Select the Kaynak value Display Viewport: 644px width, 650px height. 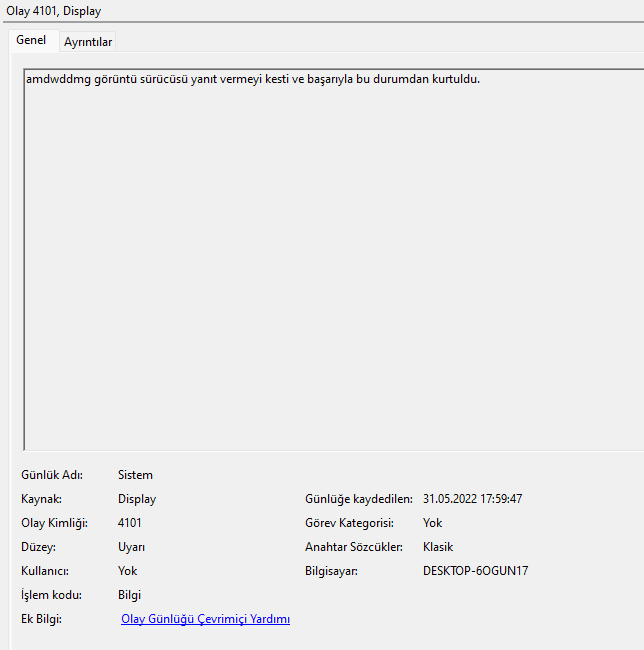137,499
